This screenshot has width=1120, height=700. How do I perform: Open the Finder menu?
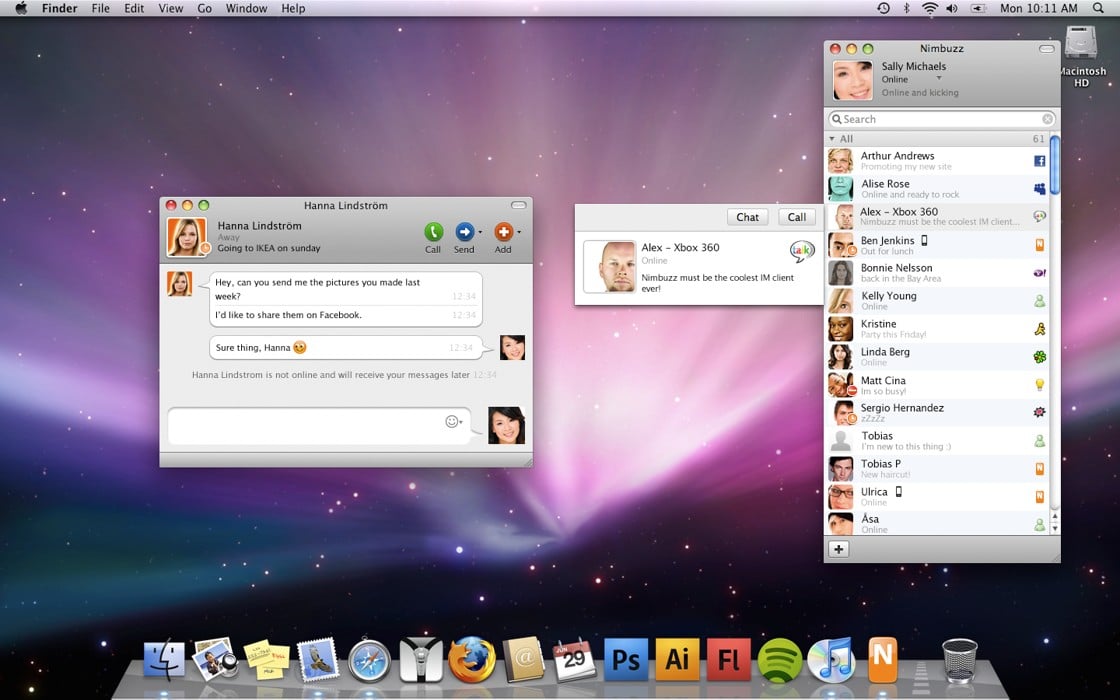(x=59, y=9)
